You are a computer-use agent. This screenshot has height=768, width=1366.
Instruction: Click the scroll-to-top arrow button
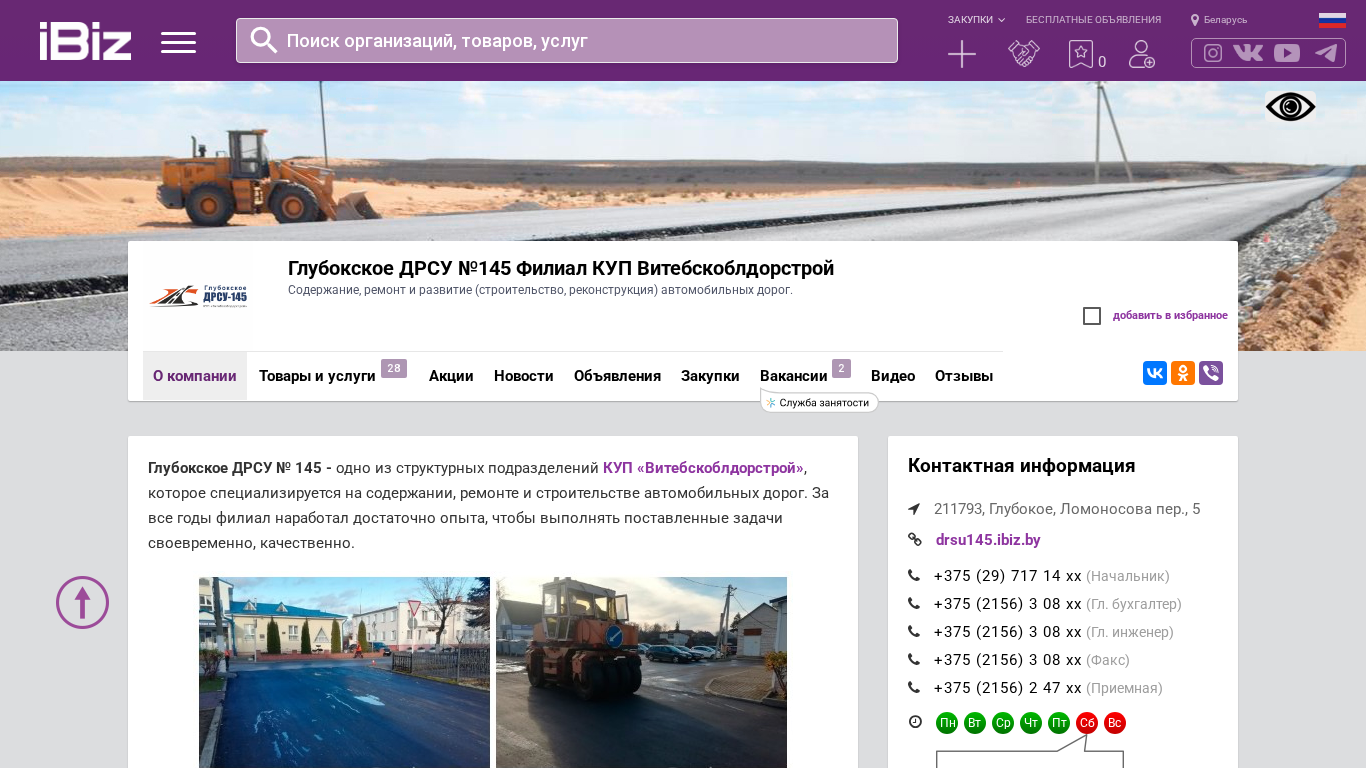click(82, 602)
